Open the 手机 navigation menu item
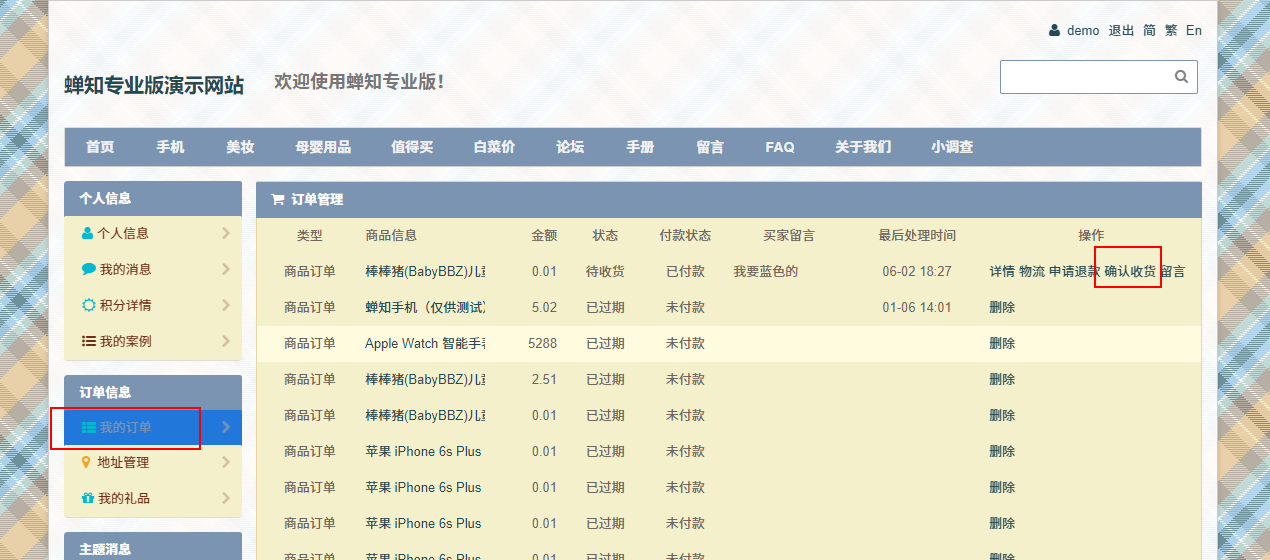The width and height of the screenshot is (1270, 560). pyautogui.click(x=170, y=147)
